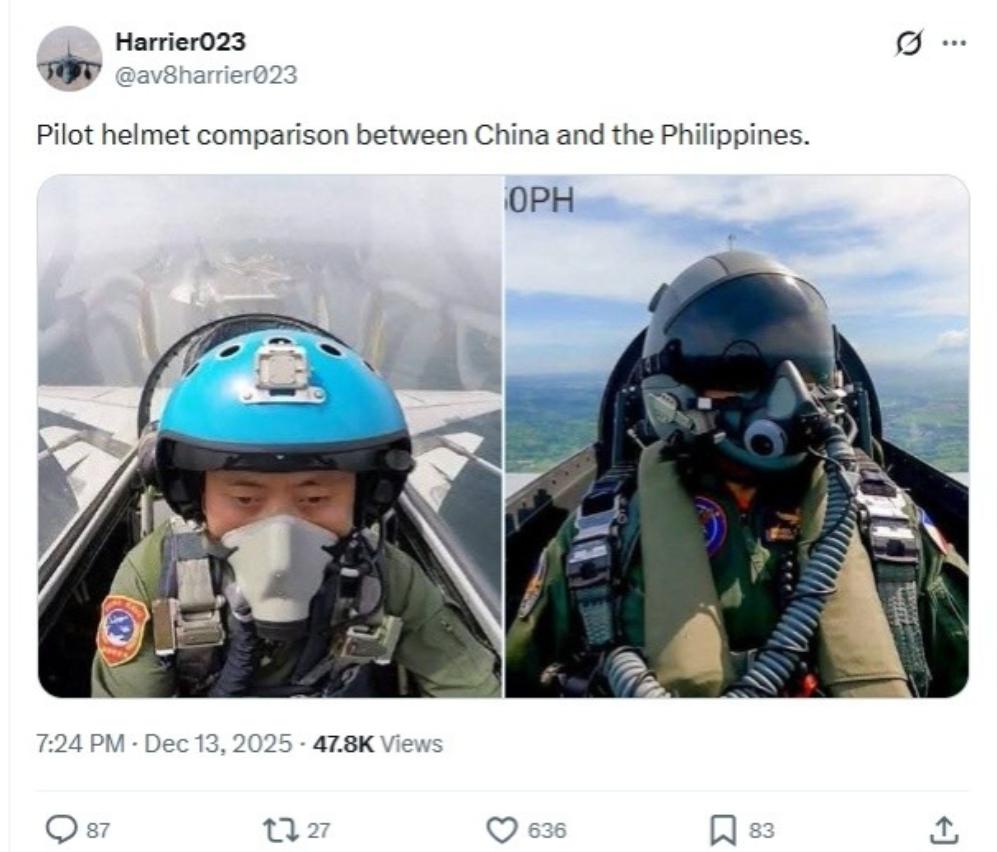Open the Dec 13, 2025 date link
Image resolution: width=997 pixels, height=852 pixels.
tap(218, 743)
